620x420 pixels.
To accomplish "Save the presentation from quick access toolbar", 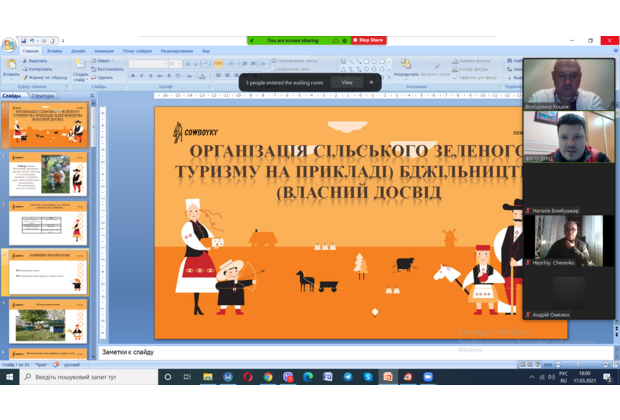I will [24, 41].
